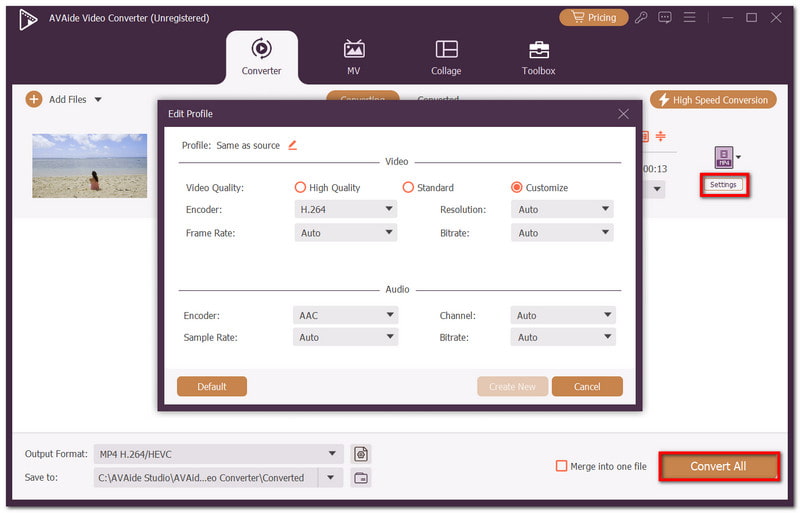Enable Merge into one file checkbox
Viewport: 800px width, 513px height.
coord(561,466)
